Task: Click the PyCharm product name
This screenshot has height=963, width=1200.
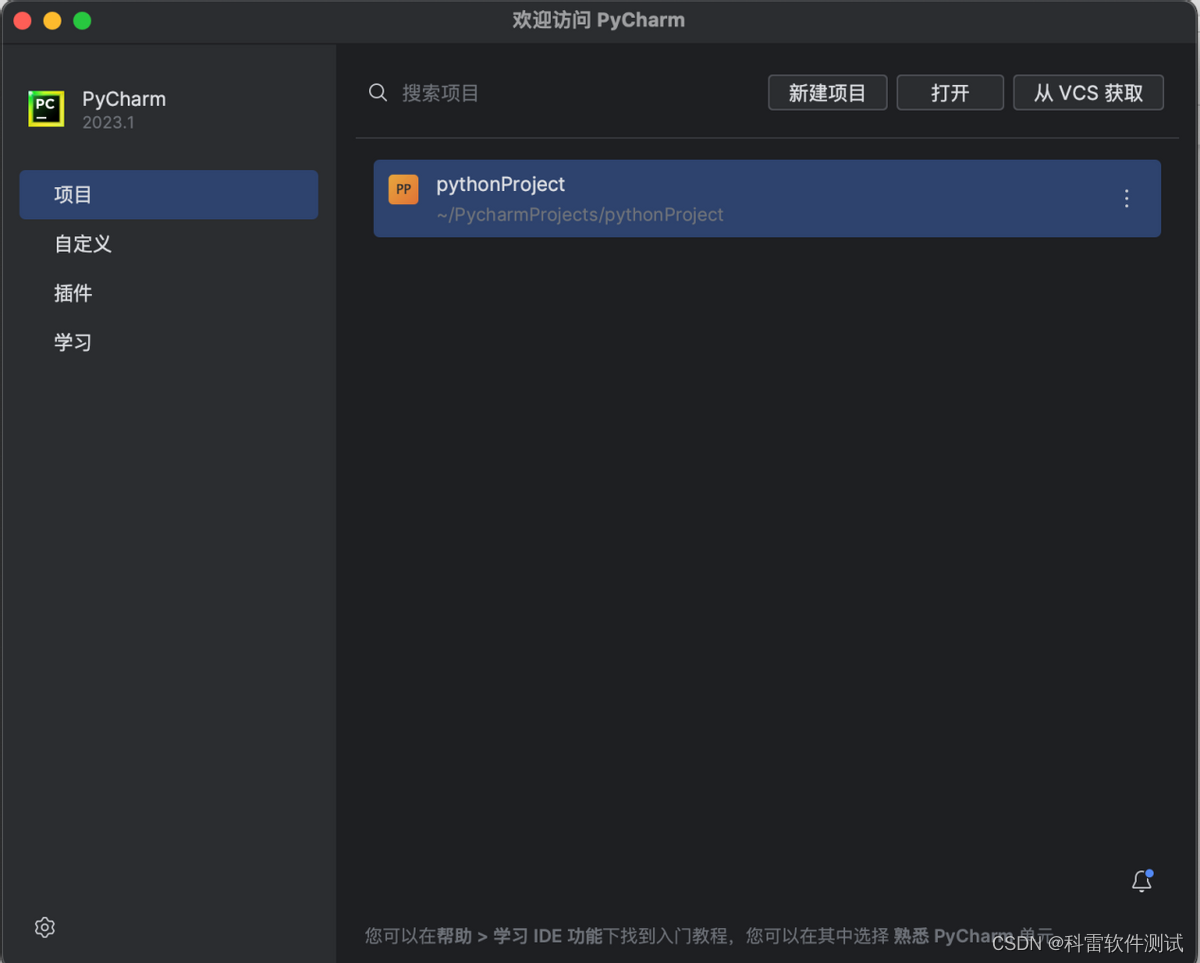Action: point(124,99)
